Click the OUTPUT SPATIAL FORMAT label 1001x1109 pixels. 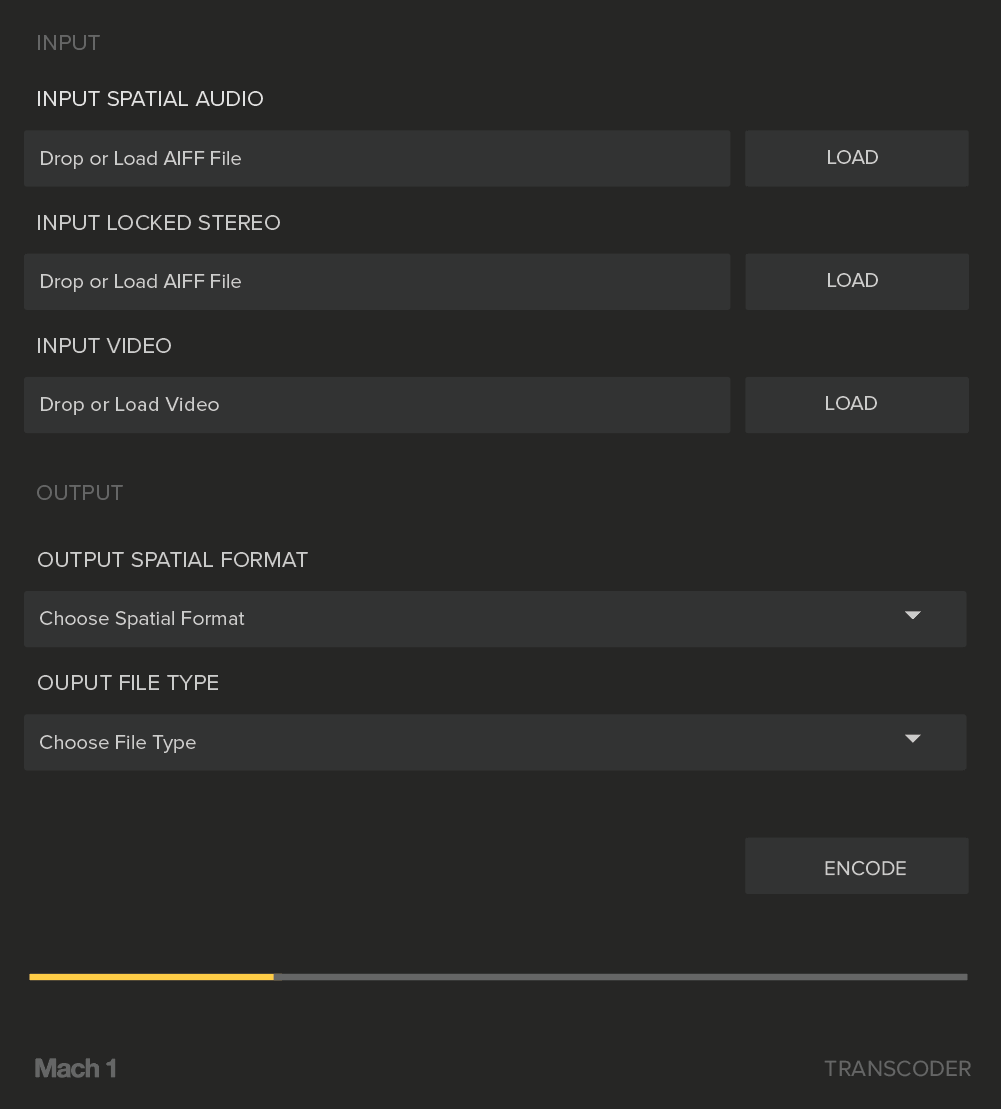[173, 559]
